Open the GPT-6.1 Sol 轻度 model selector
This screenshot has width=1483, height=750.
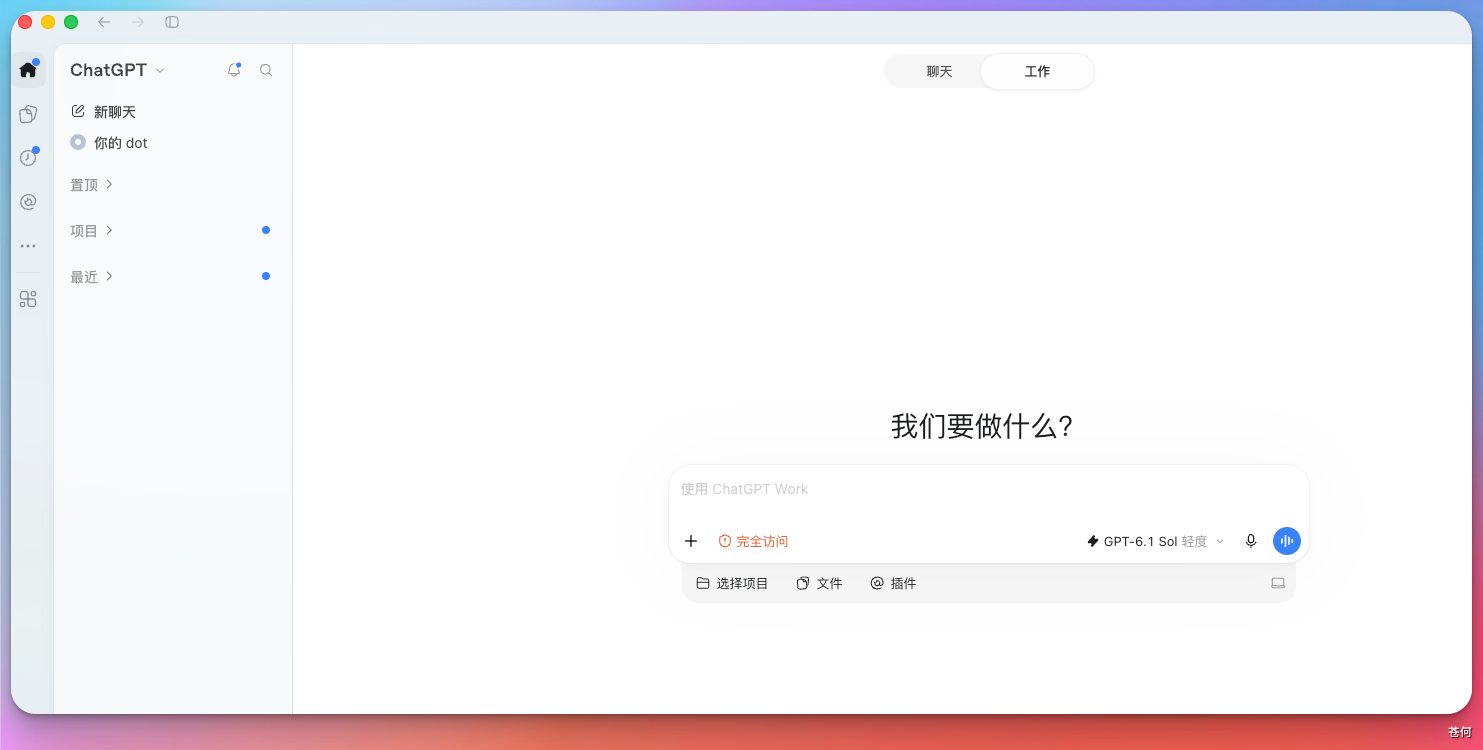click(1155, 541)
